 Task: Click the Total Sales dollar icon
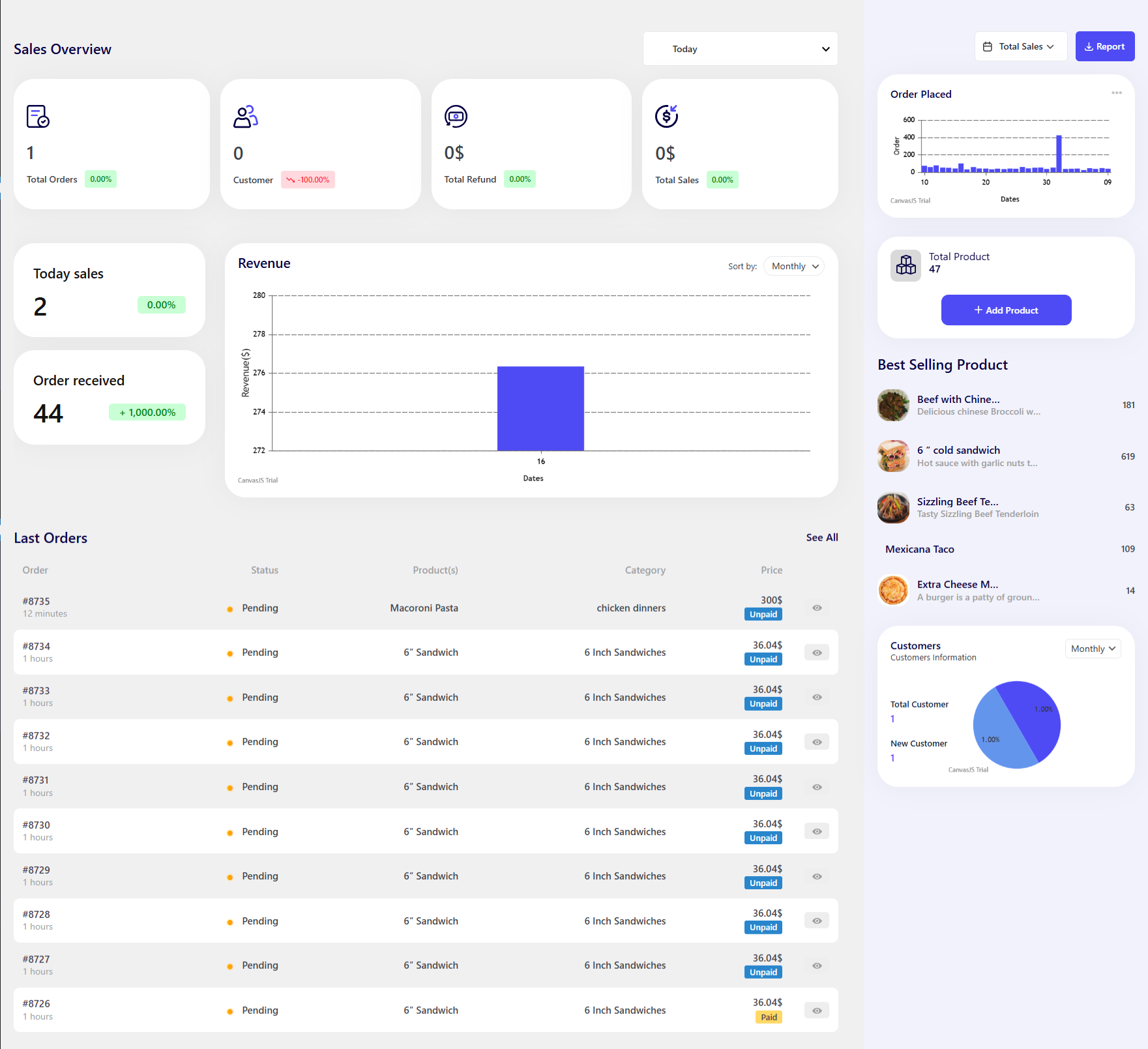[666, 117]
